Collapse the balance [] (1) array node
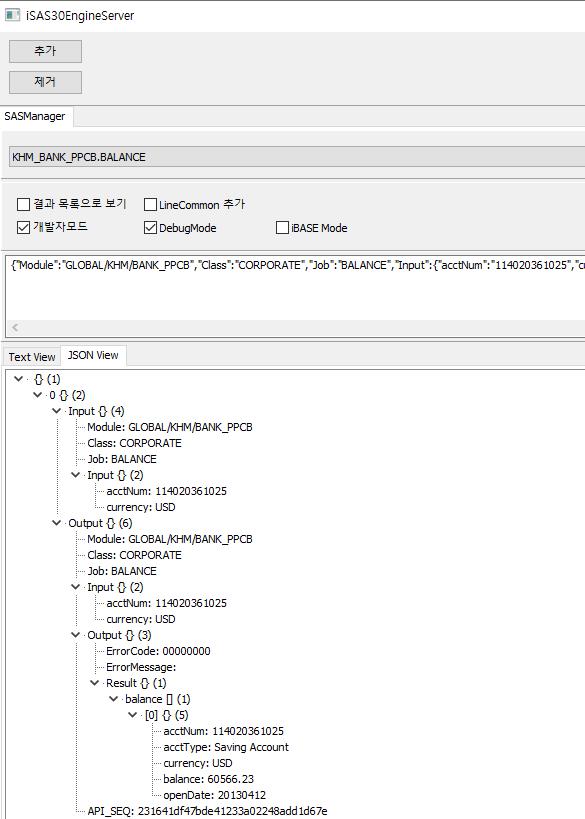585x819 pixels. coord(113,699)
